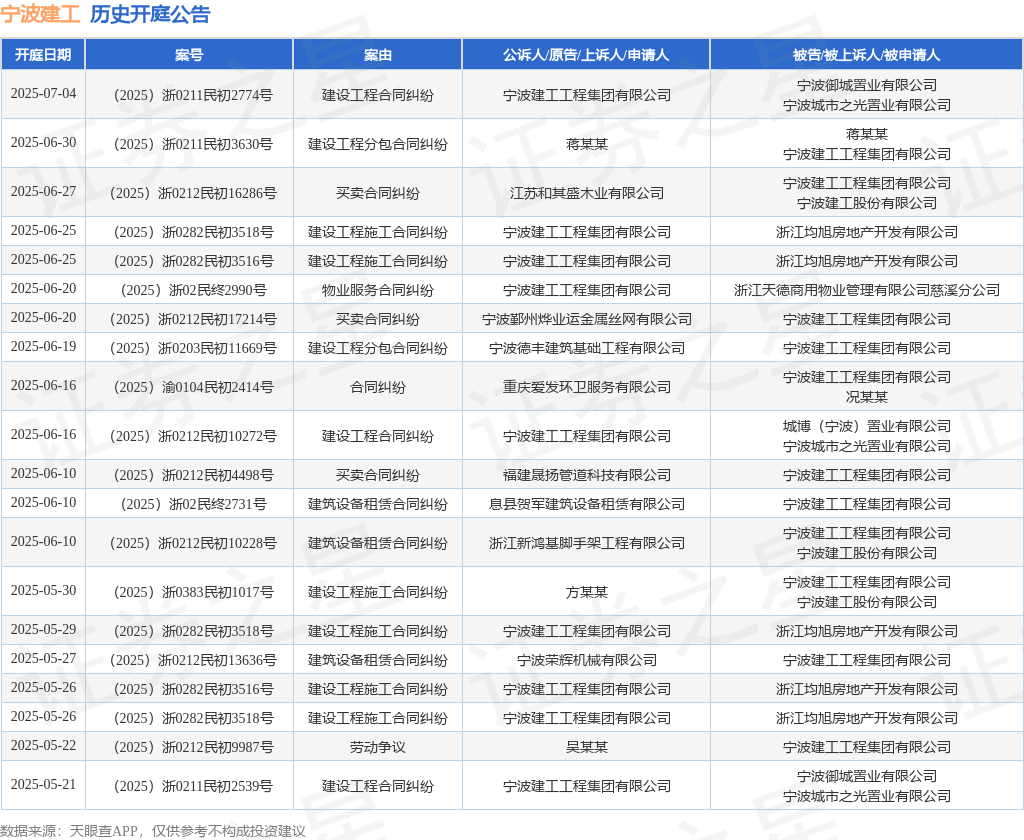Click plaintiff 宁波鄞州烨业运金属丝网有限公司
This screenshot has width=1024, height=840.
(586, 319)
